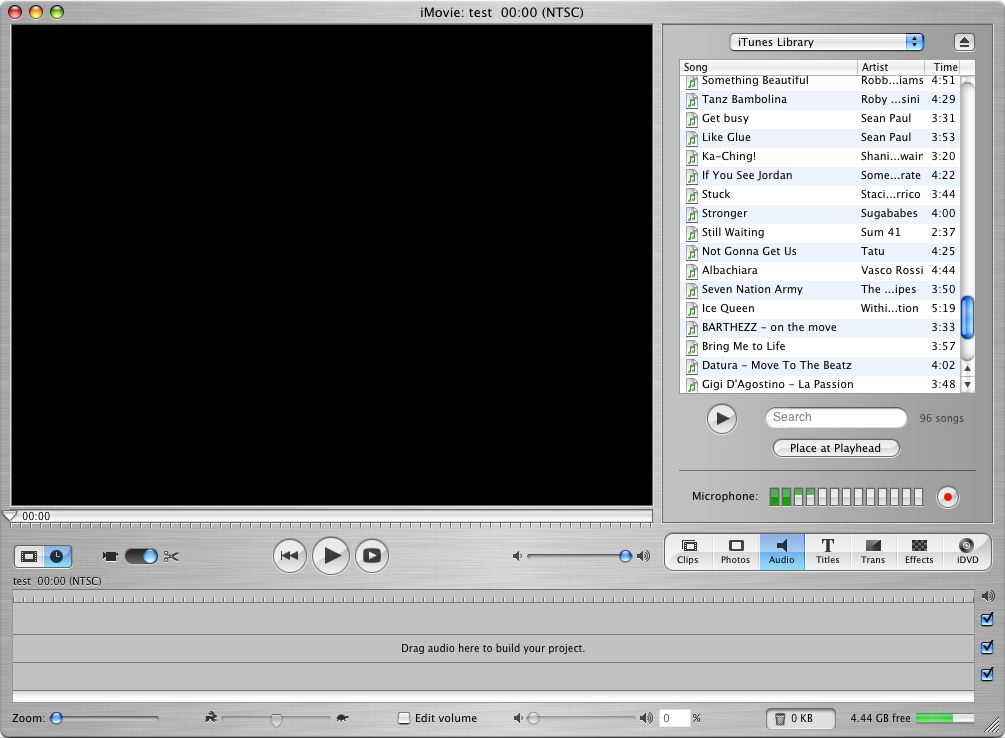Enable the Edit volume checkbox
The width and height of the screenshot is (1005, 738).
(x=404, y=718)
